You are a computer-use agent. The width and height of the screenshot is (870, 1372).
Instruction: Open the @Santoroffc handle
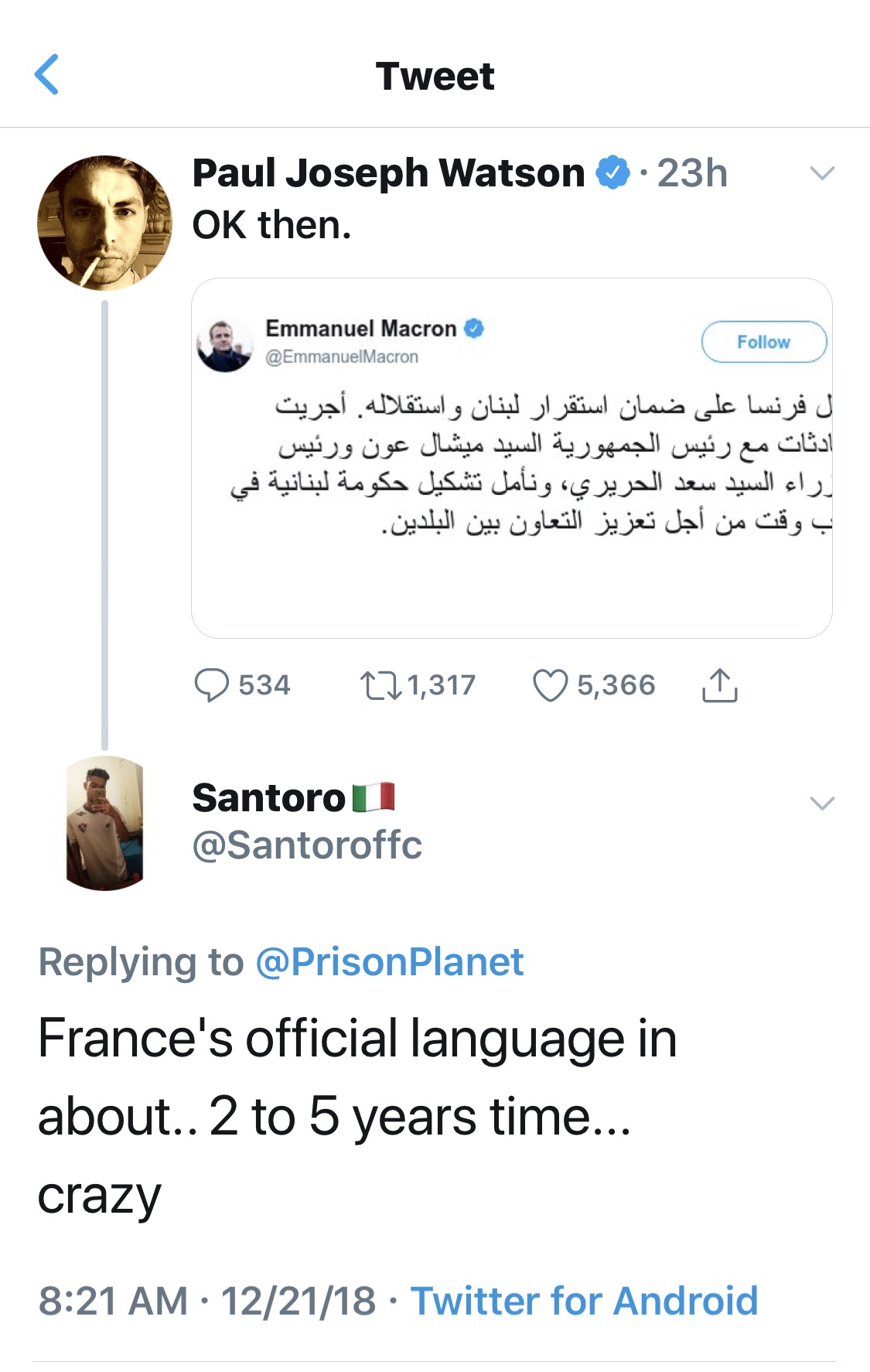click(x=307, y=845)
